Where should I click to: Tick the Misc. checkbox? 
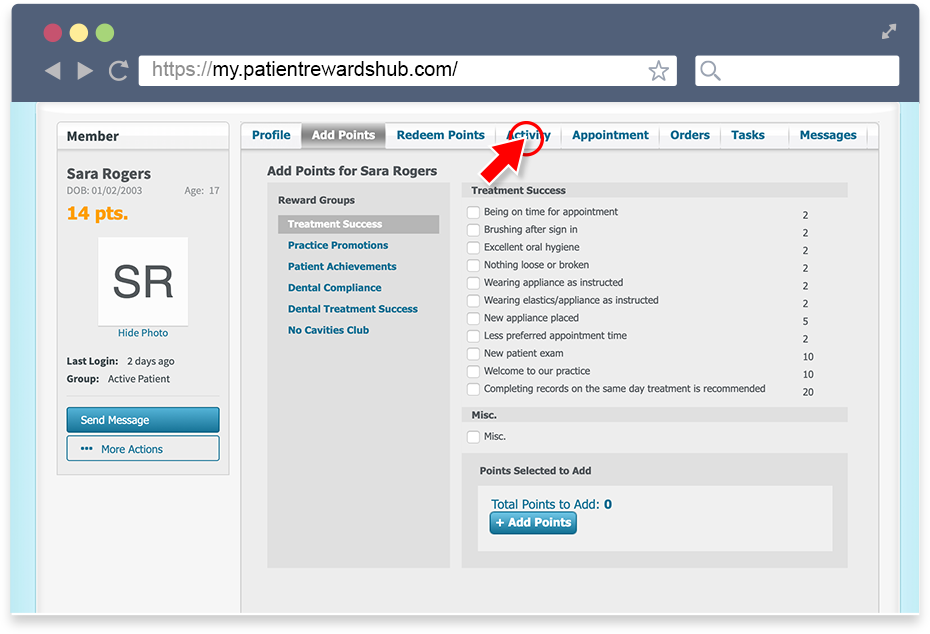point(473,437)
